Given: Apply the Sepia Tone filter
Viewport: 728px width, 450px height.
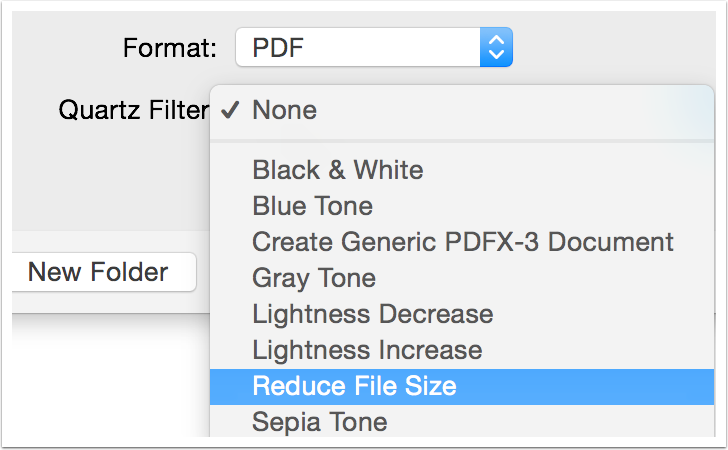Looking at the screenshot, I should point(319,421).
